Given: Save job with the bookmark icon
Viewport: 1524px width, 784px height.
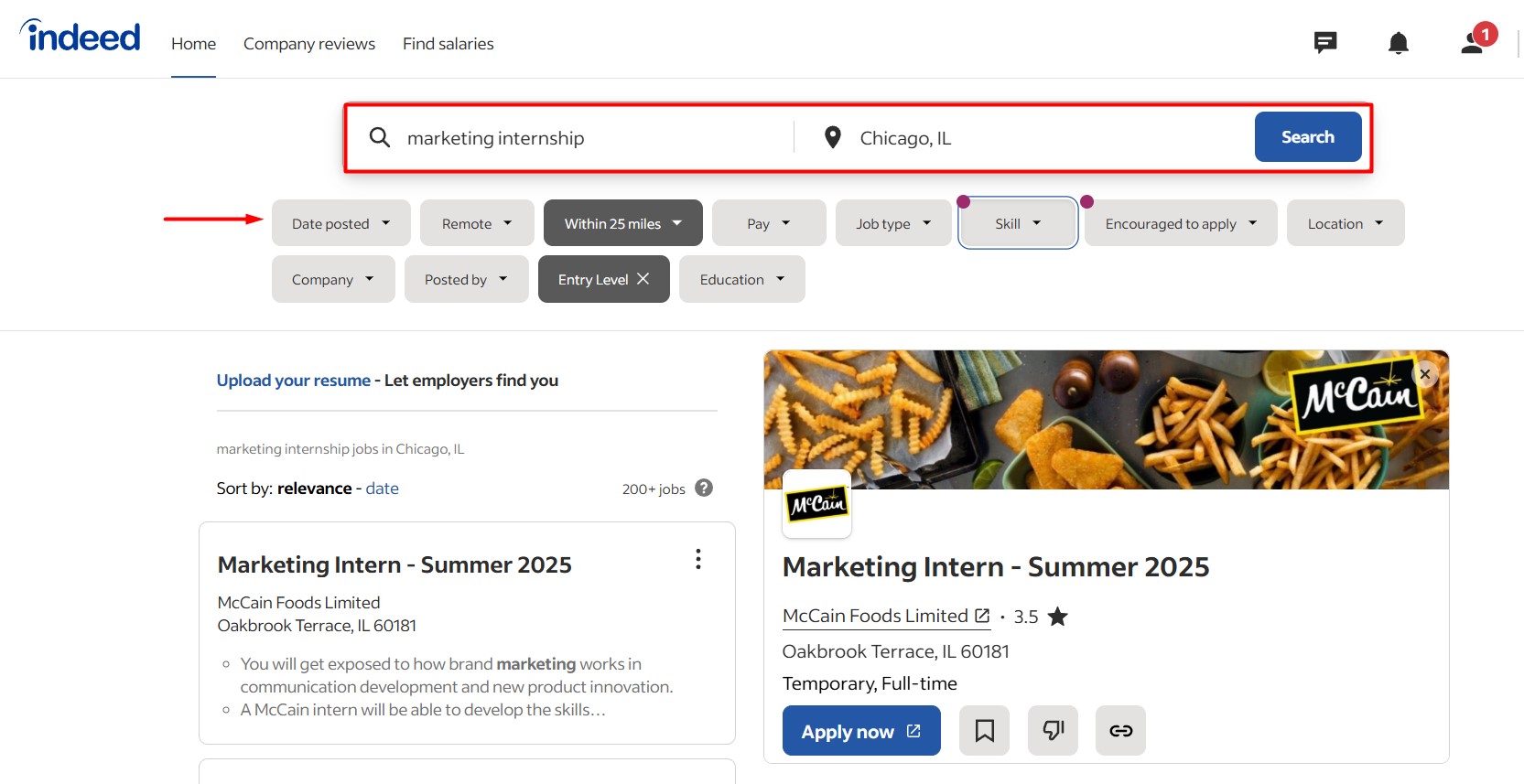Looking at the screenshot, I should pyautogui.click(x=984, y=730).
